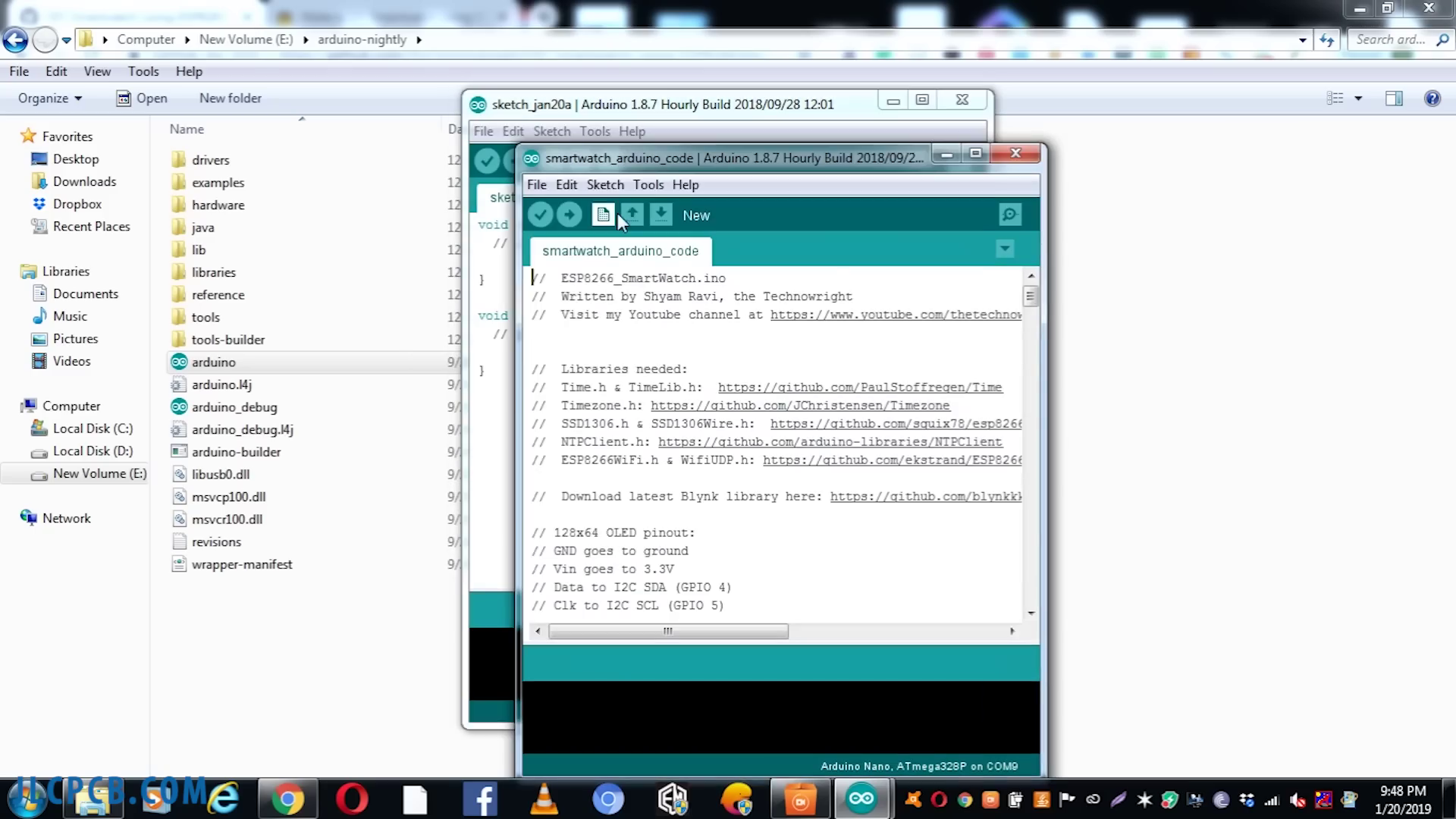Open the change view dropdown arrow
This screenshot has height=819, width=1456.
coord(1358,99)
